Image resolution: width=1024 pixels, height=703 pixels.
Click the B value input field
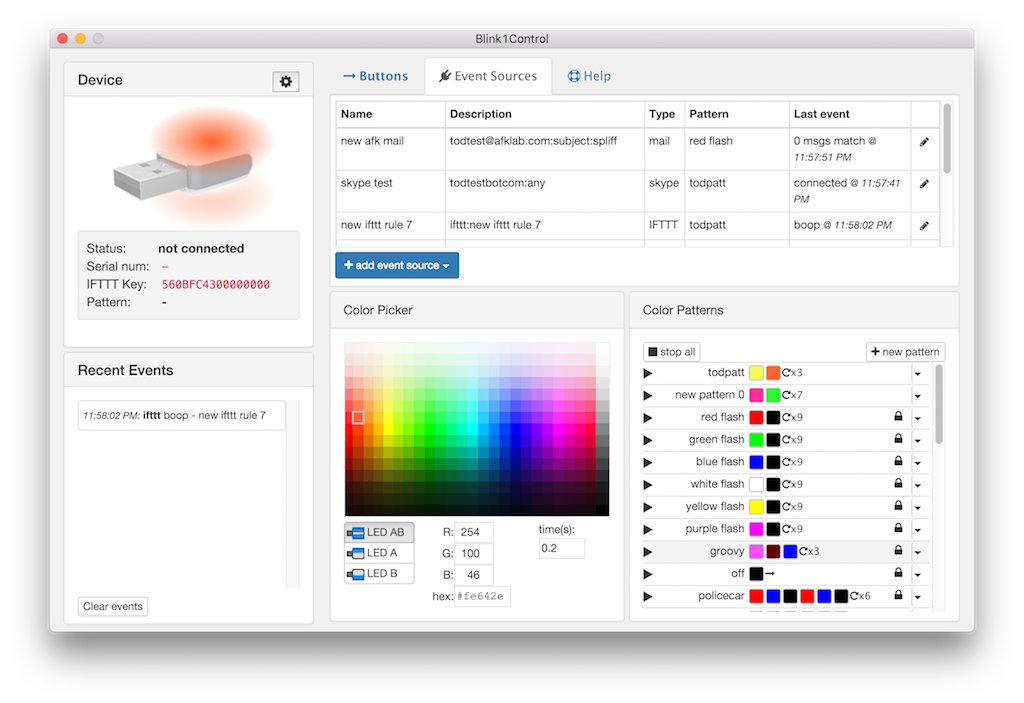click(x=474, y=575)
